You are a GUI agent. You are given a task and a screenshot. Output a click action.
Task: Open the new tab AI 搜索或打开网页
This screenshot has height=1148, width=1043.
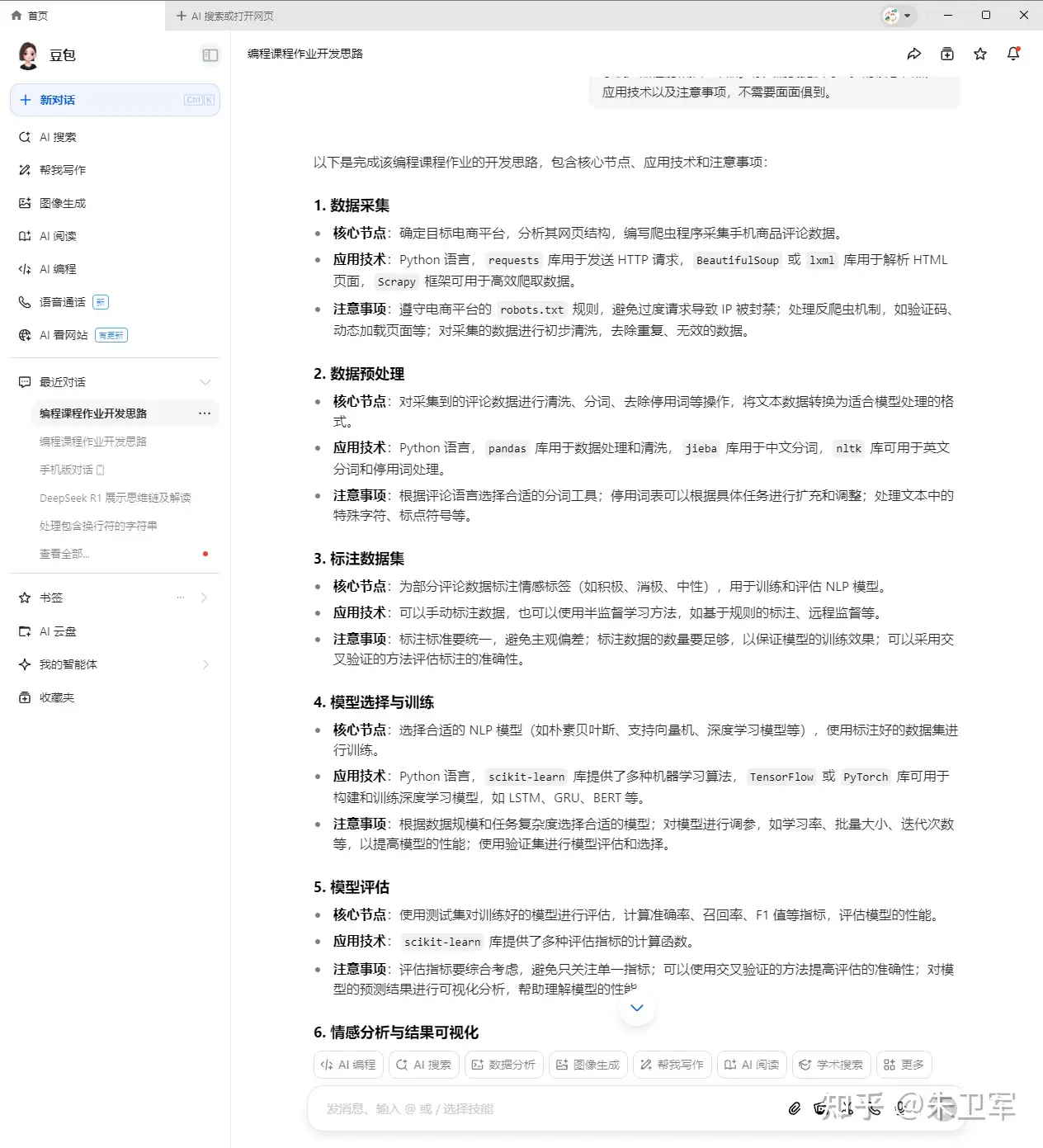click(224, 16)
